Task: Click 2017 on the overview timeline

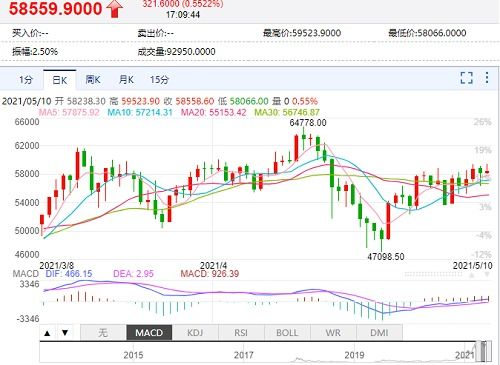Action: pyautogui.click(x=244, y=355)
